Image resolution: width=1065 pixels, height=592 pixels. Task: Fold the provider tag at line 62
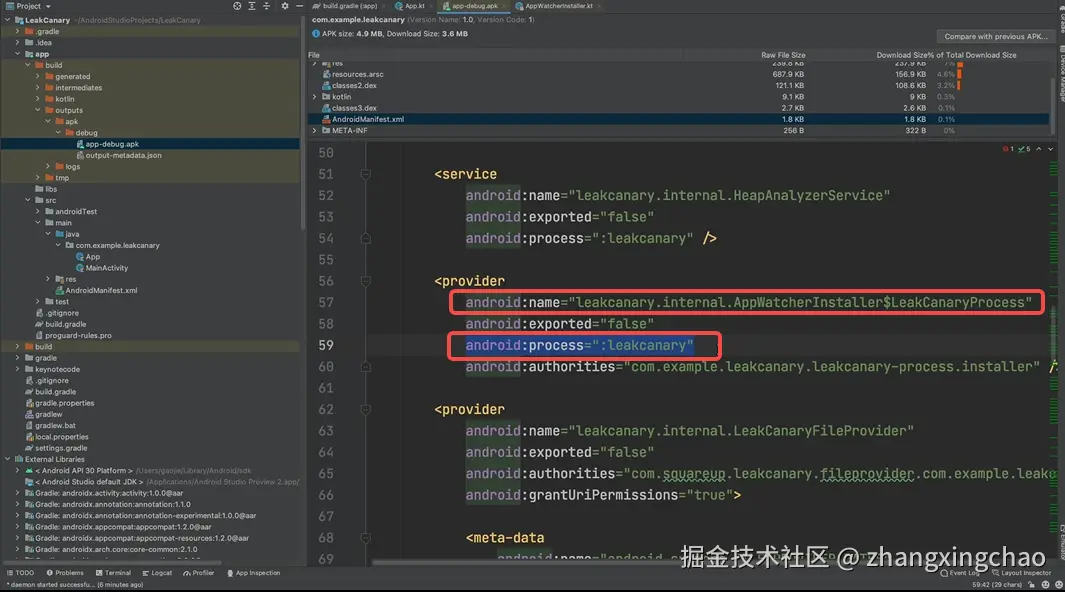[x=365, y=410]
